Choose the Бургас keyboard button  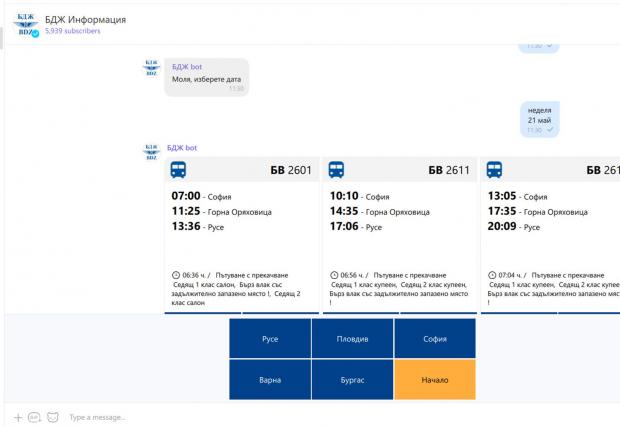pos(352,380)
